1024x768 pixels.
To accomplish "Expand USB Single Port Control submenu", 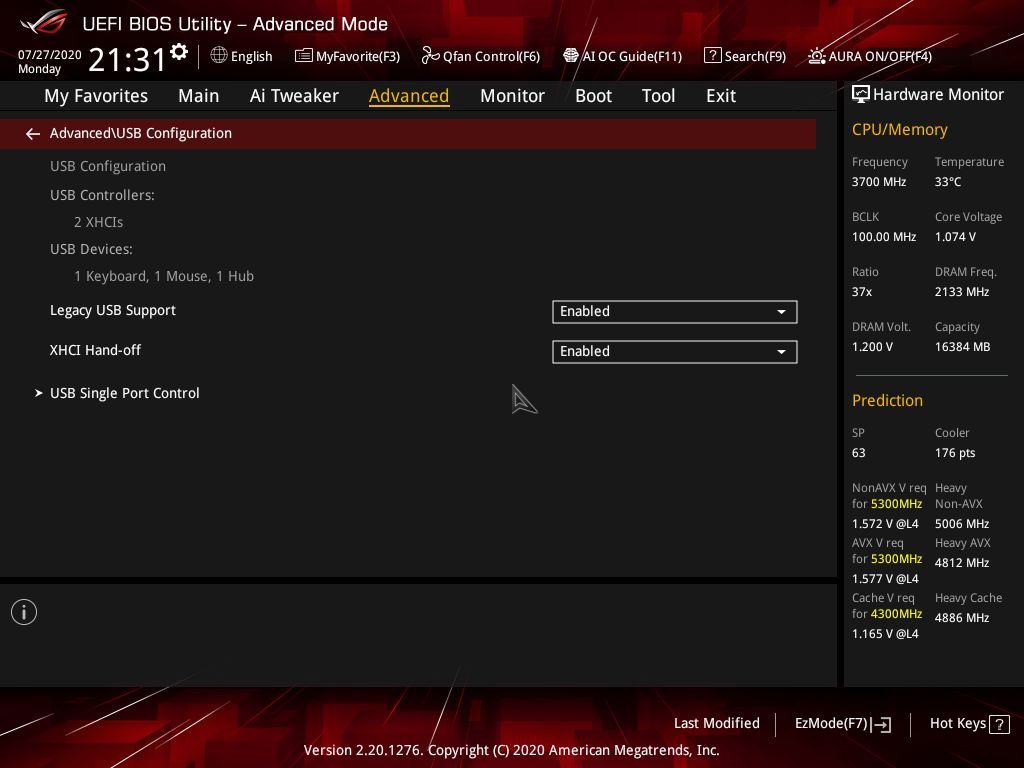I will tap(125, 393).
